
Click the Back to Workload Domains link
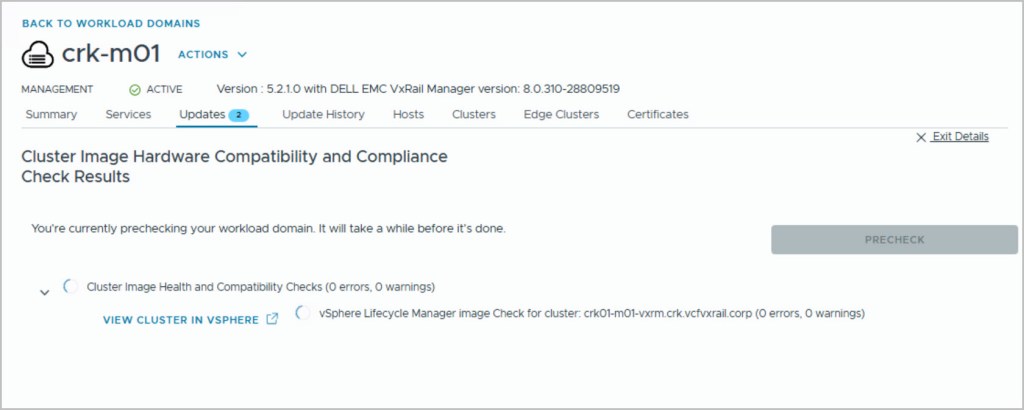click(x=111, y=23)
